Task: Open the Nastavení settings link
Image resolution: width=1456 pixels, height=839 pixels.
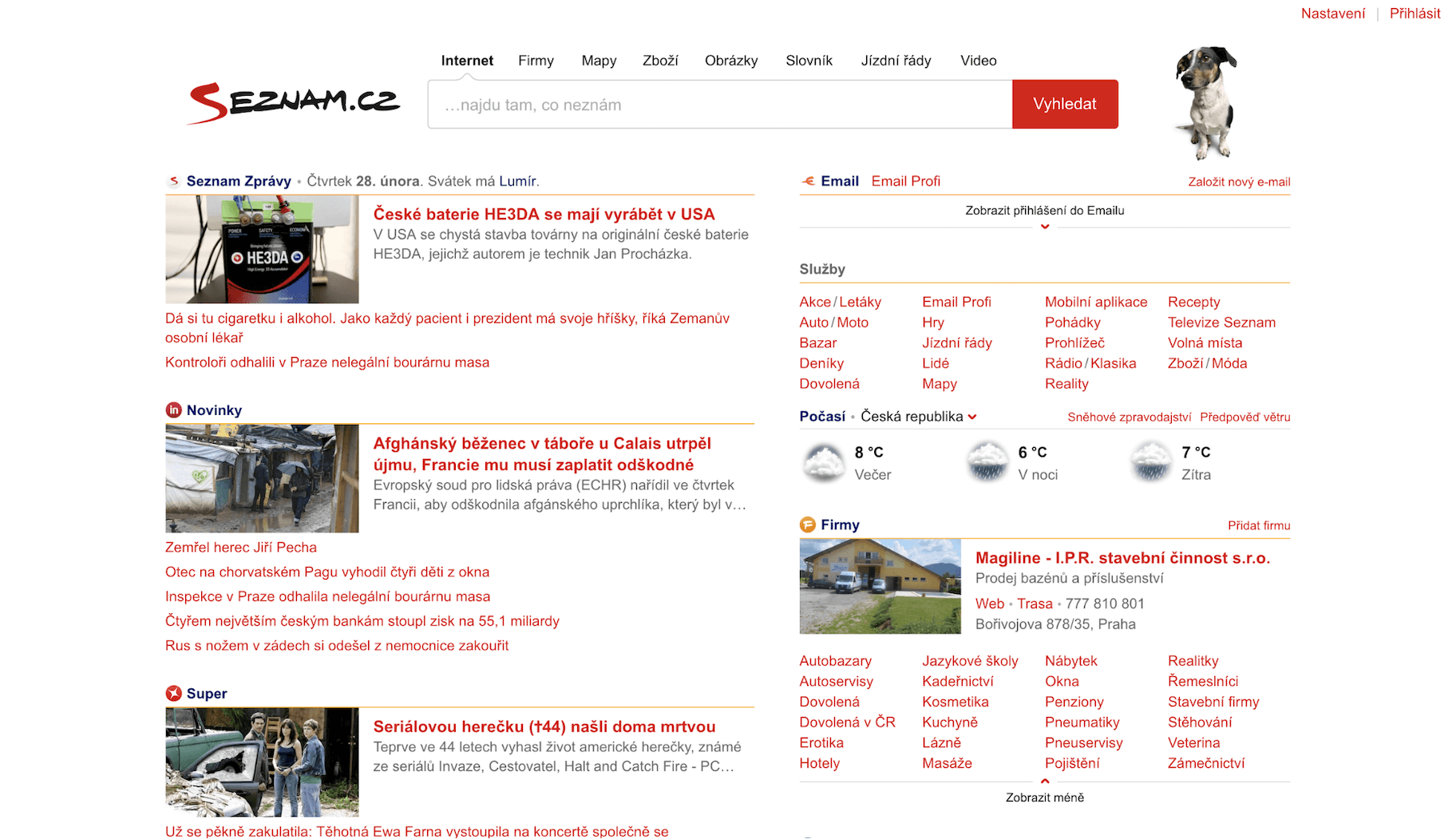Action: click(x=1332, y=14)
